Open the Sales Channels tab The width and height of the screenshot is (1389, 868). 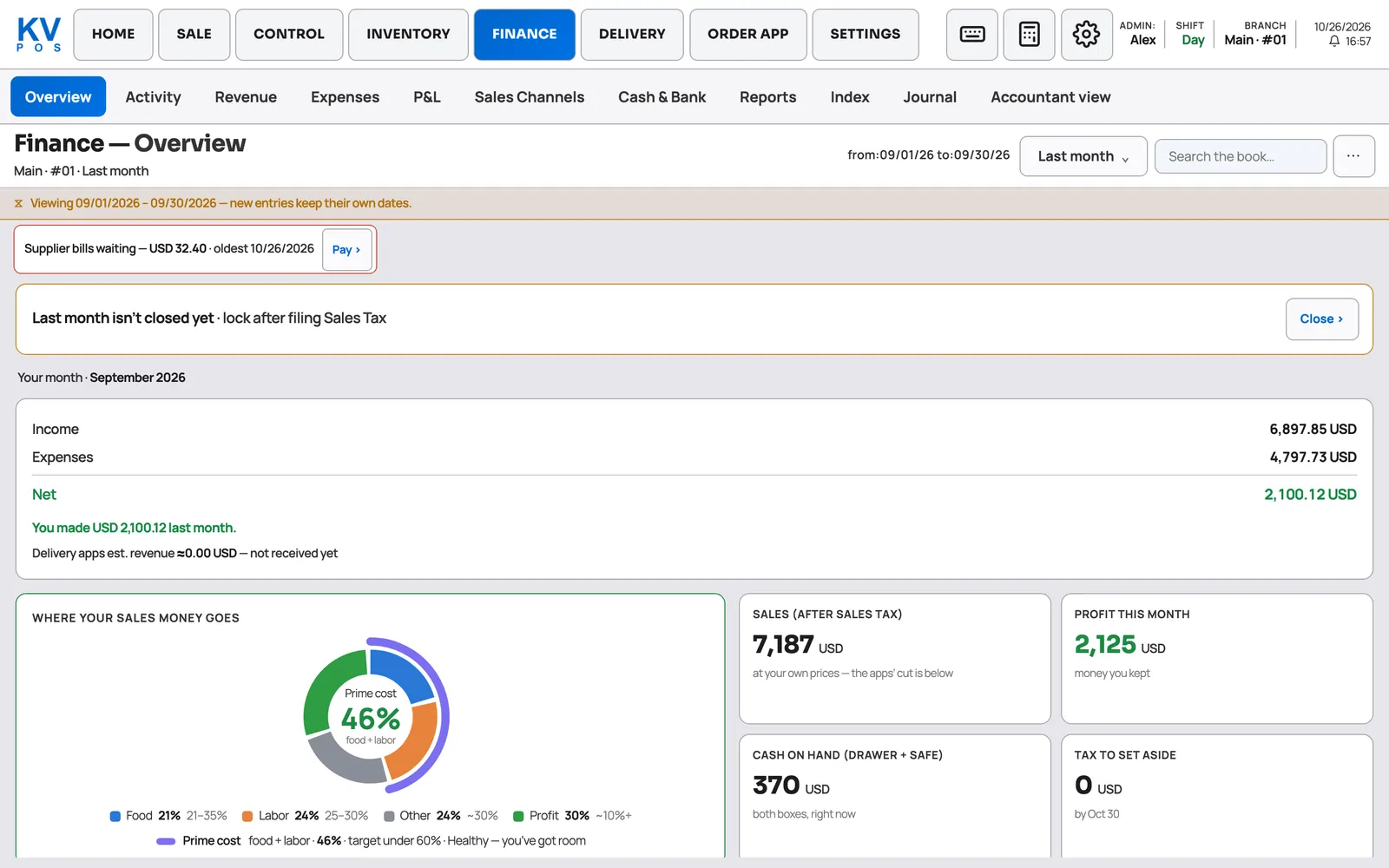point(529,96)
